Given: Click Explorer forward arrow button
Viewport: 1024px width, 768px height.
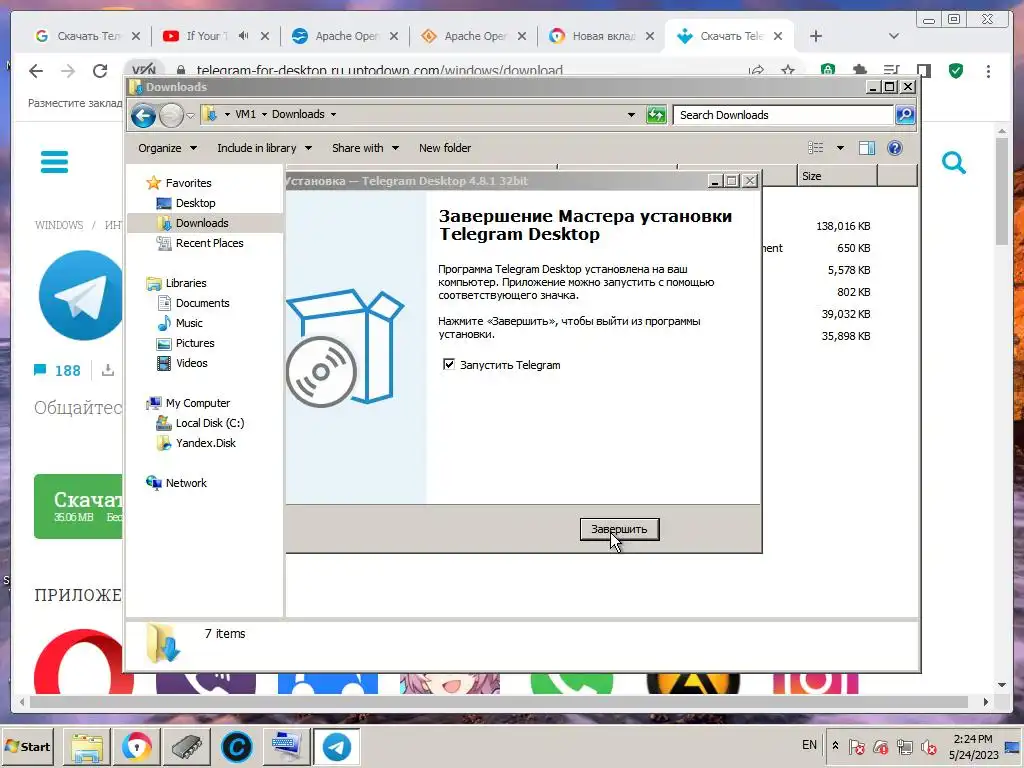Looking at the screenshot, I should click(170, 116).
